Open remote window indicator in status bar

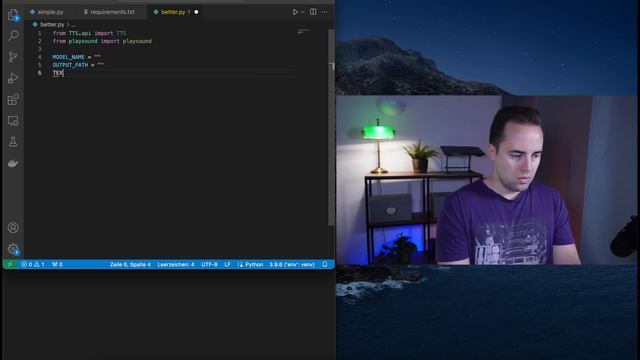click(x=10, y=264)
